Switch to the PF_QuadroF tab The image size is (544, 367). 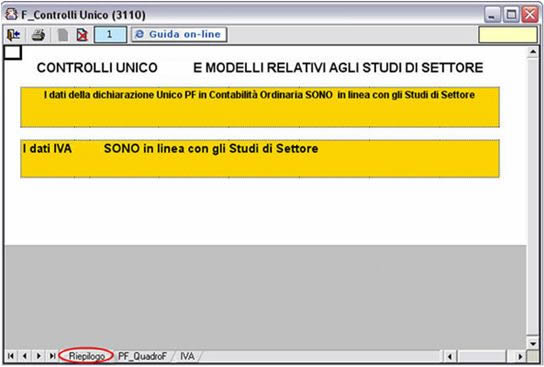(x=142, y=356)
